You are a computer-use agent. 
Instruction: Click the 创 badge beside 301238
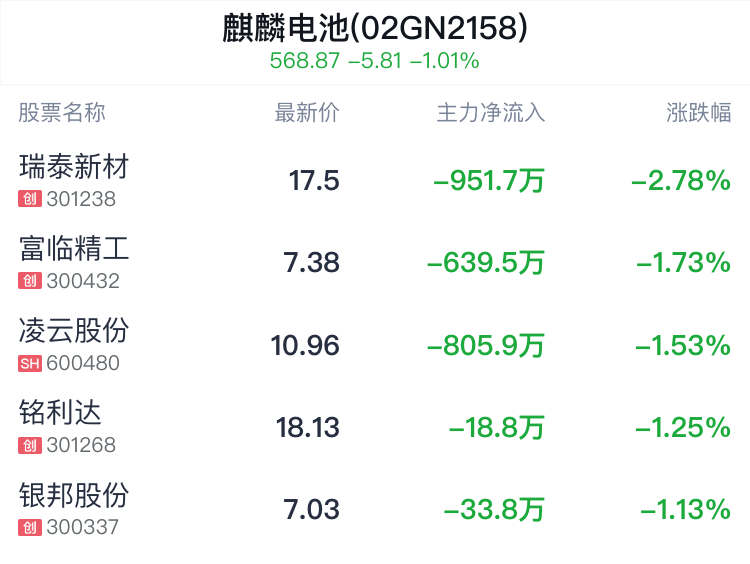pos(30,199)
